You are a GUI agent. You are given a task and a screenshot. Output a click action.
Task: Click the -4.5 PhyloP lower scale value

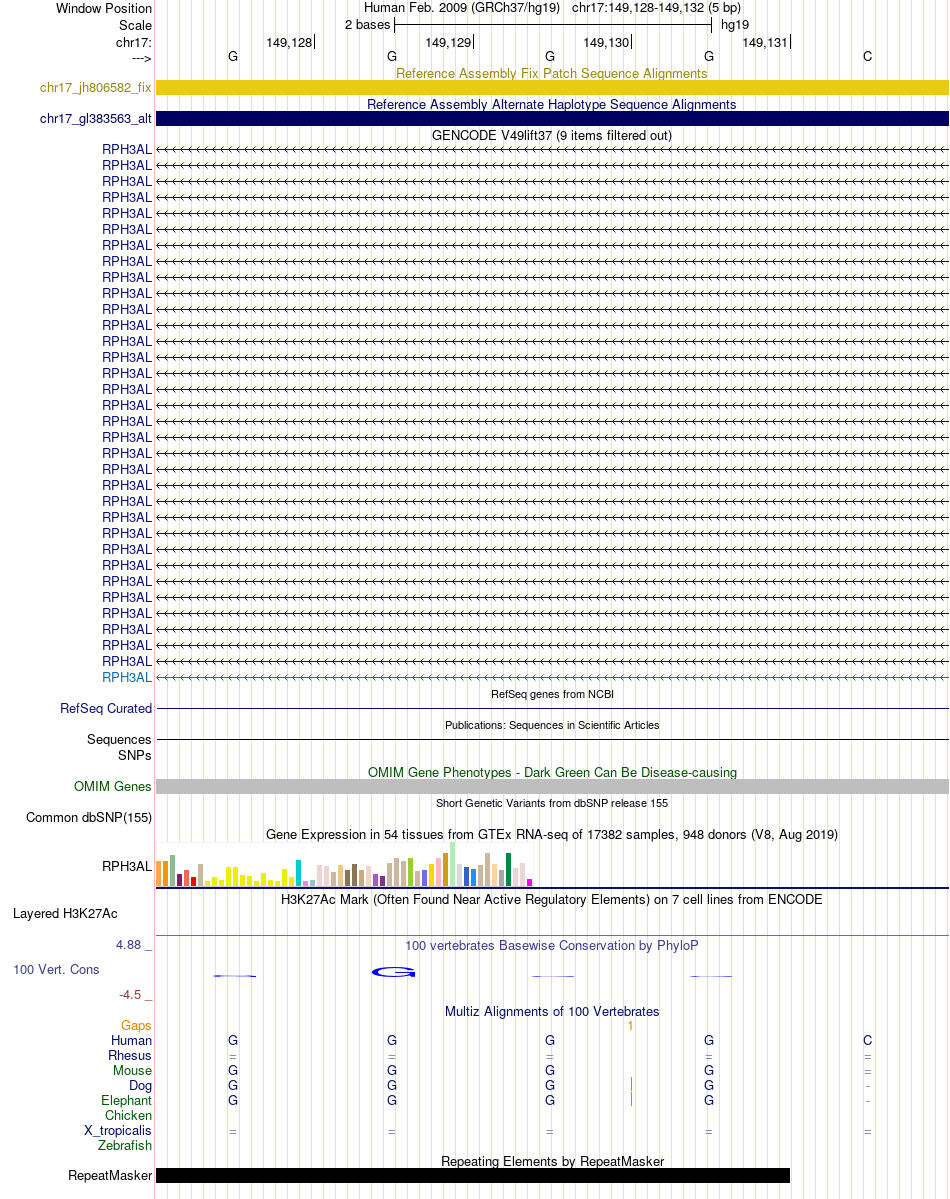click(130, 995)
